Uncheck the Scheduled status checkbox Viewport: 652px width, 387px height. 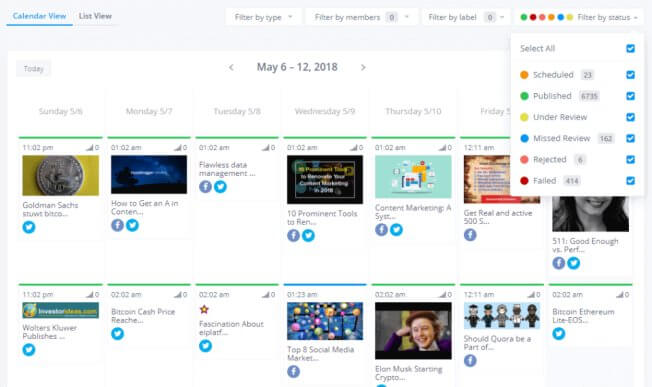point(630,75)
